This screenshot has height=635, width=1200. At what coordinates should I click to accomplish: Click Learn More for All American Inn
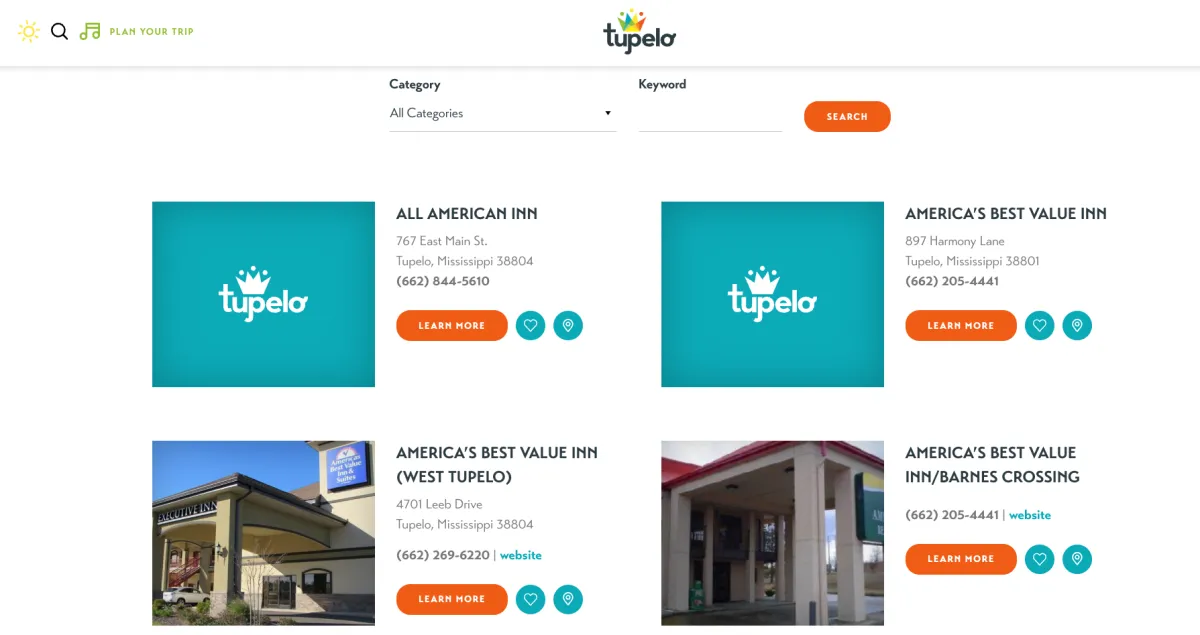point(452,326)
